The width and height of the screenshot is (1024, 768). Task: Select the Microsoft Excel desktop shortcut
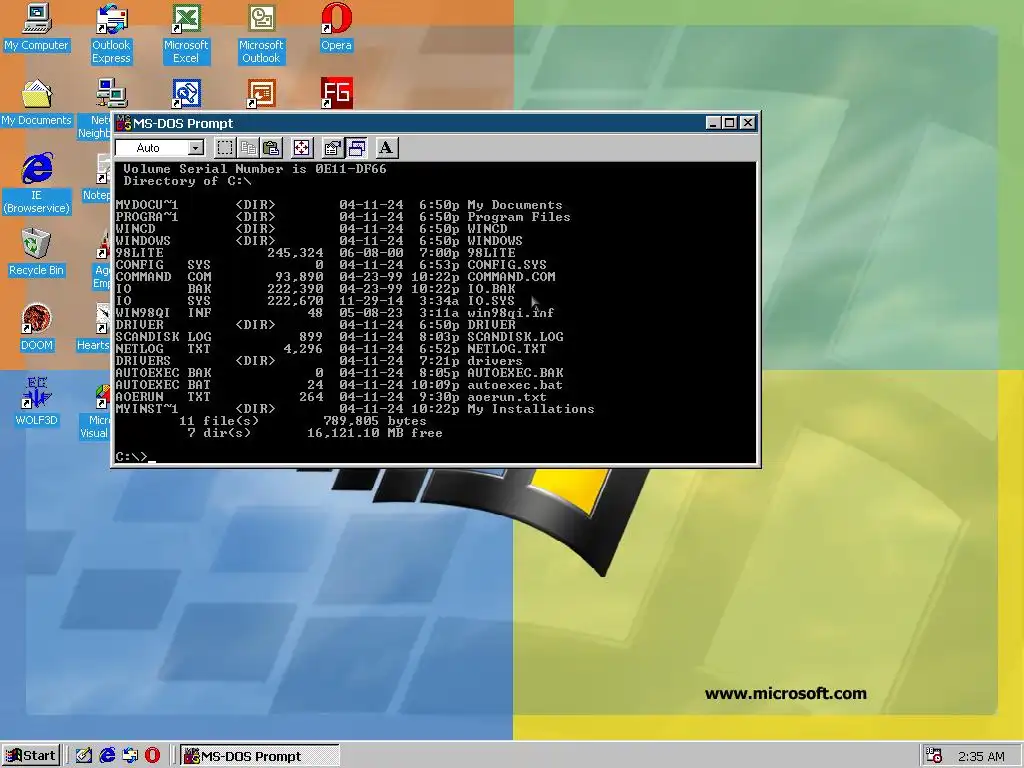pos(186,34)
